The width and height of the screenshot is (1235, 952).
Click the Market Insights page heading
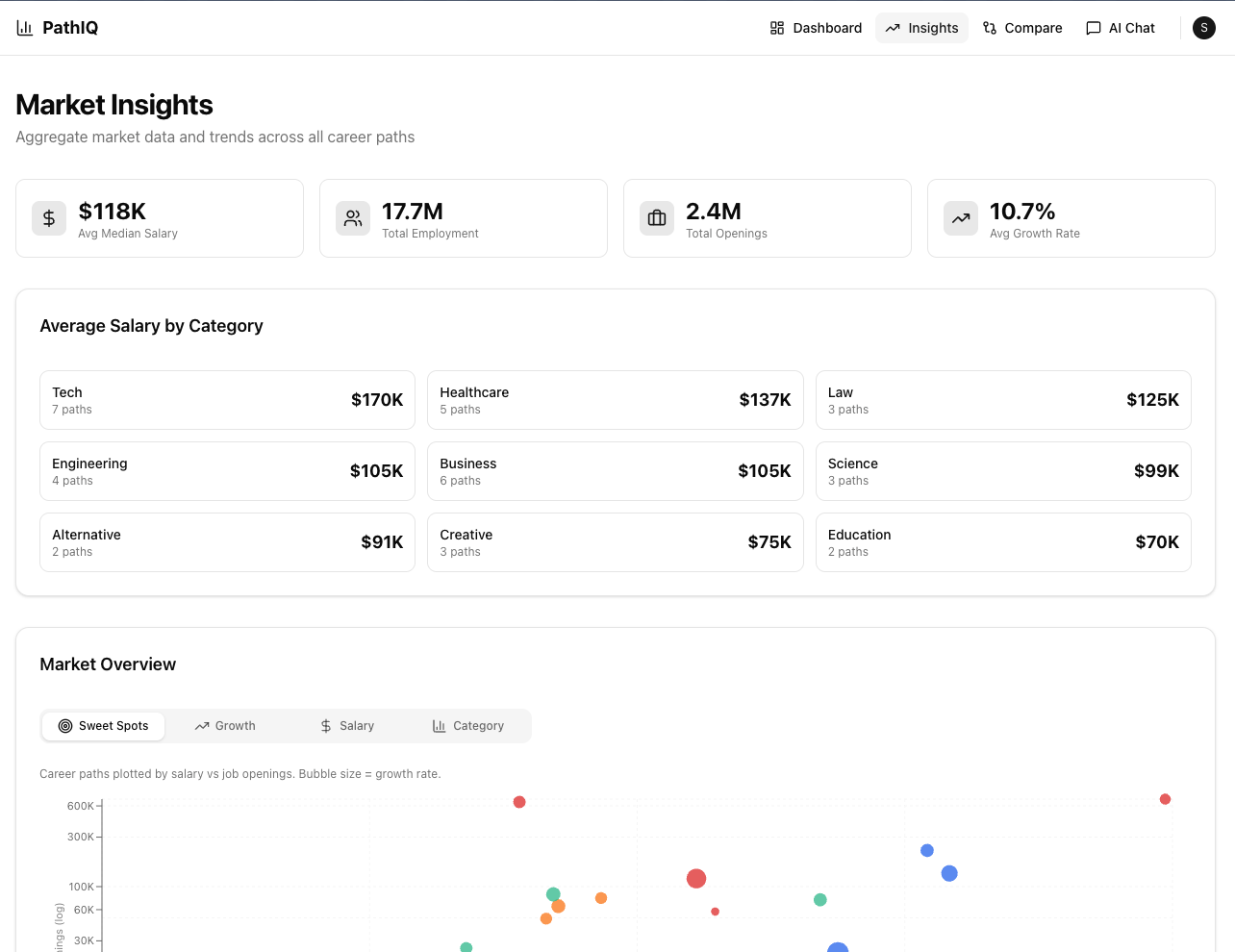click(114, 105)
